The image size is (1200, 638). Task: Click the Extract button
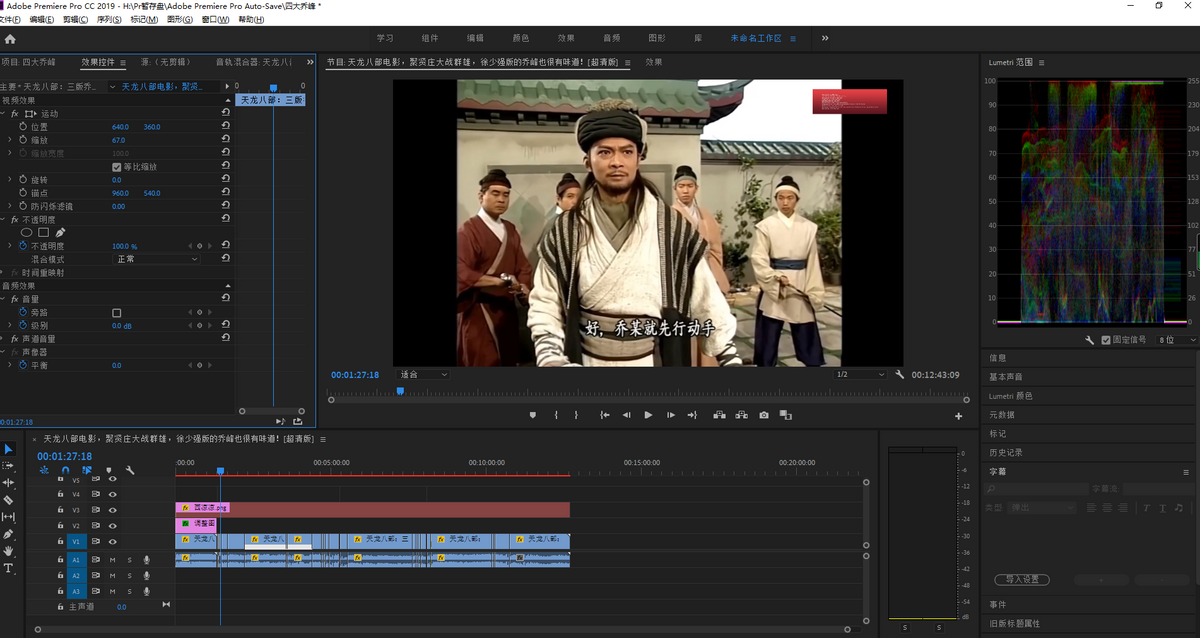pyautogui.click(x=741, y=415)
